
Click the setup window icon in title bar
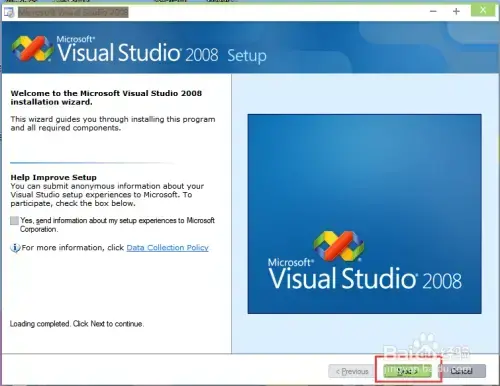[9, 12]
